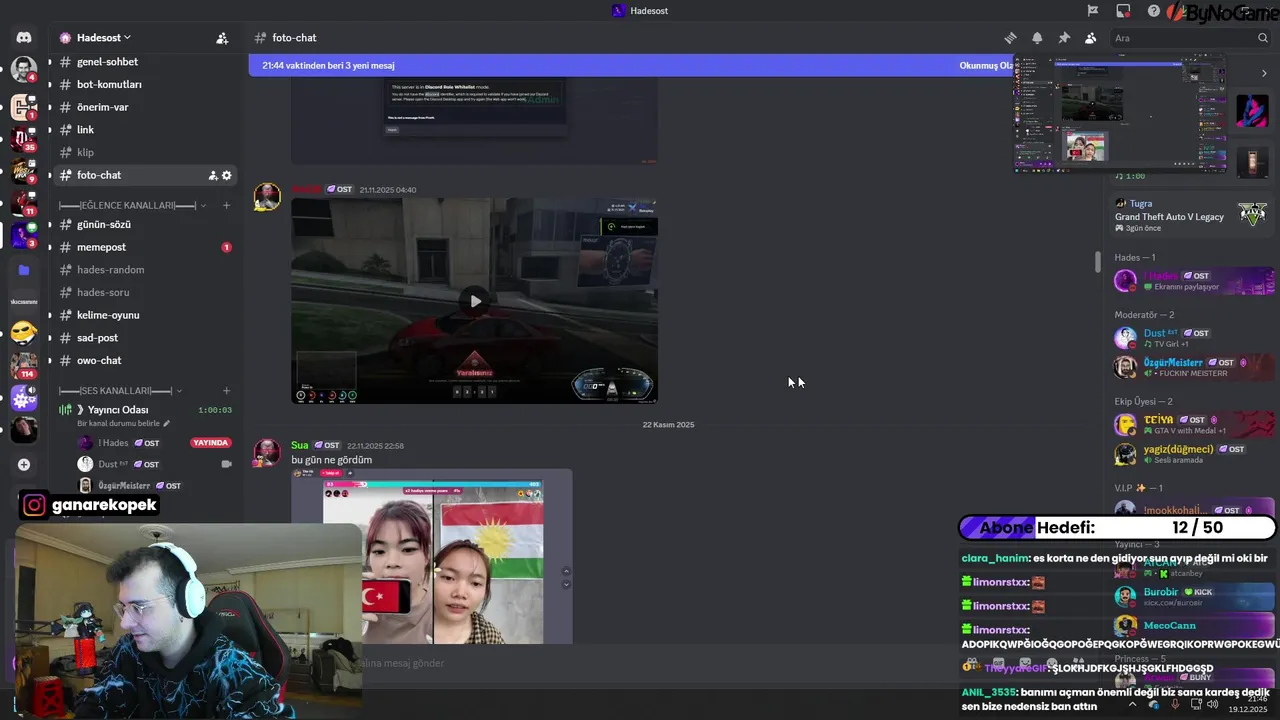
Task: Open the Add a Server plus icon
Action: [24, 464]
